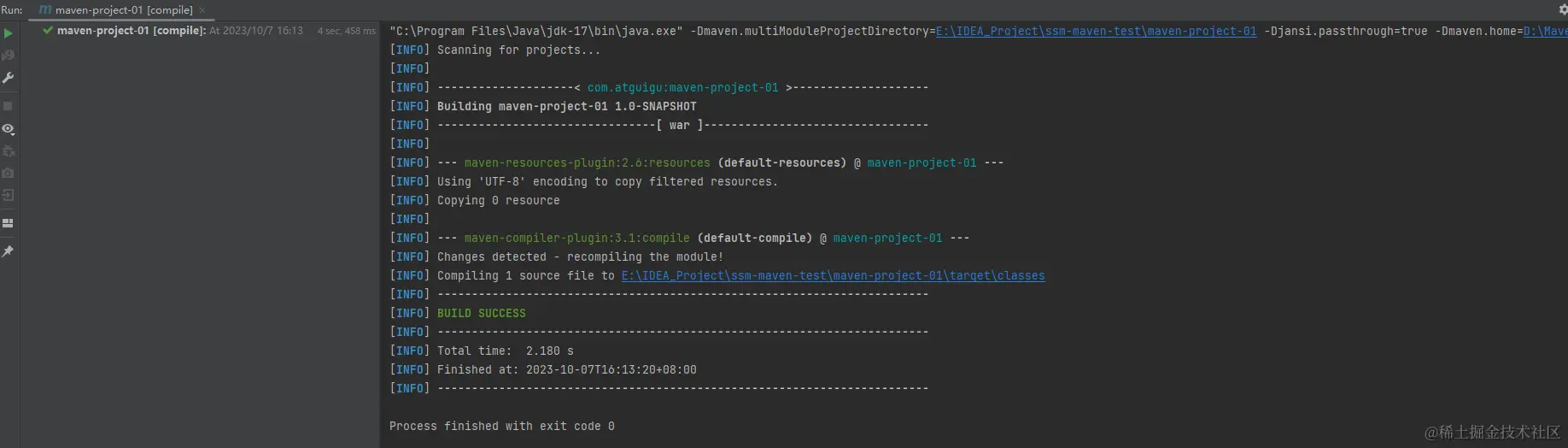
Task: Select the maven-project-01 [compile] tab
Action: click(123, 10)
